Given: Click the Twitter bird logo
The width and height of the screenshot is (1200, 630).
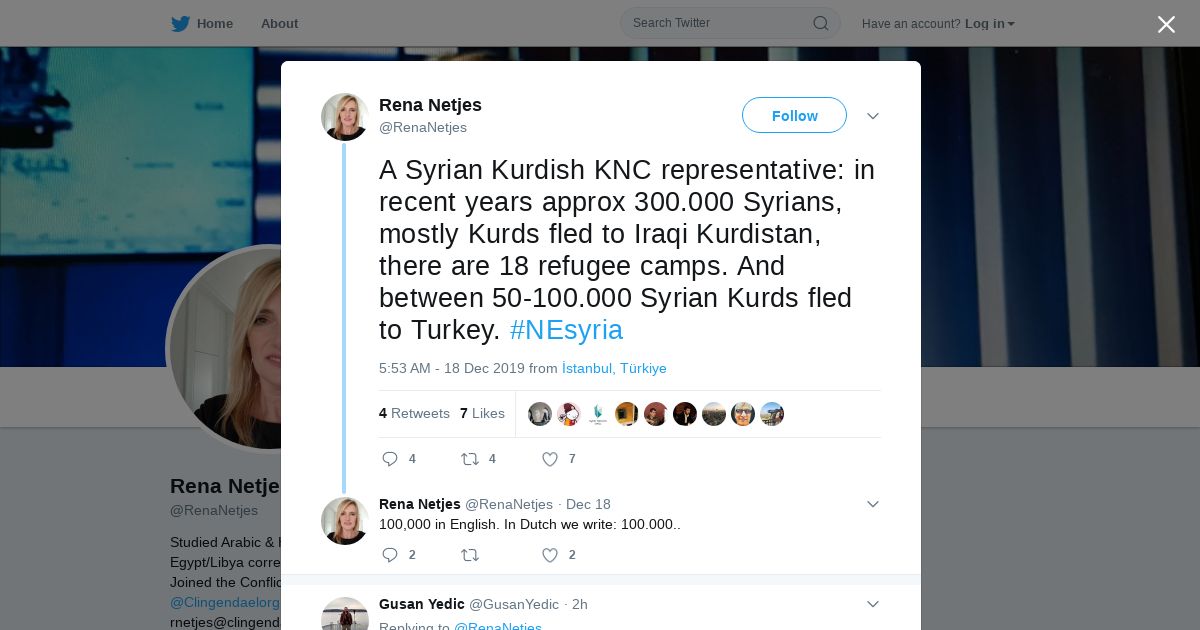Looking at the screenshot, I should pyautogui.click(x=180, y=23).
